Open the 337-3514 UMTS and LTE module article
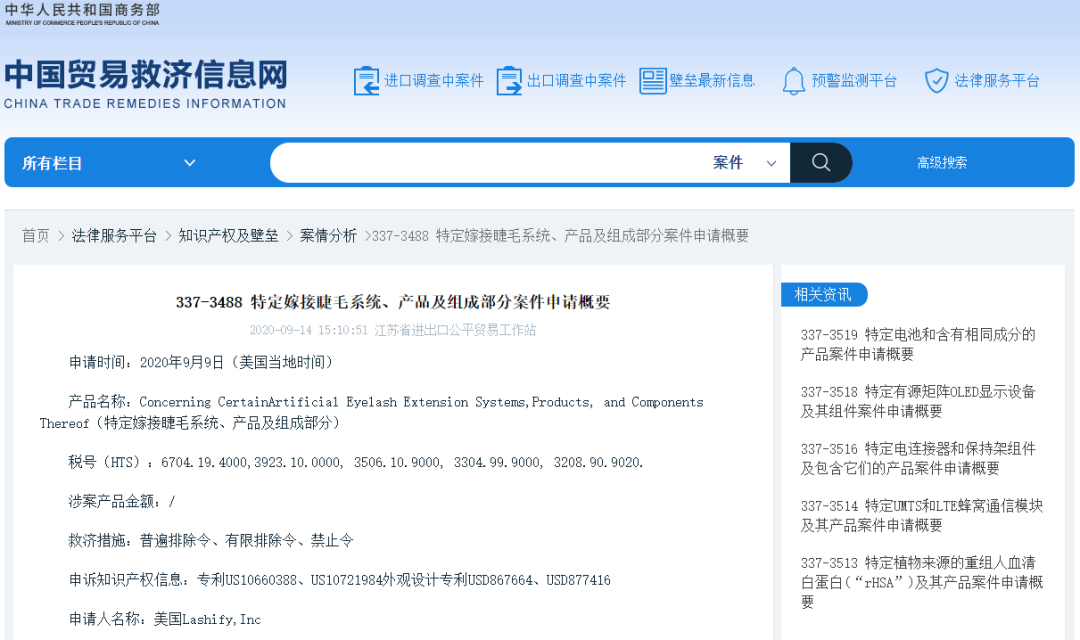 pos(920,516)
